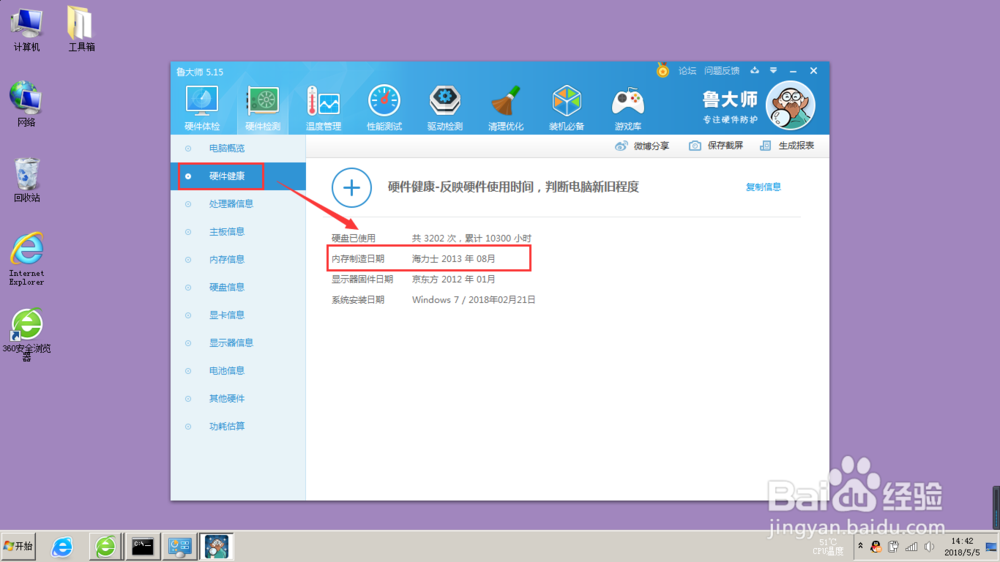
Task: Click 51℃ CPU温度 taskbar indicator
Action: 828,547
